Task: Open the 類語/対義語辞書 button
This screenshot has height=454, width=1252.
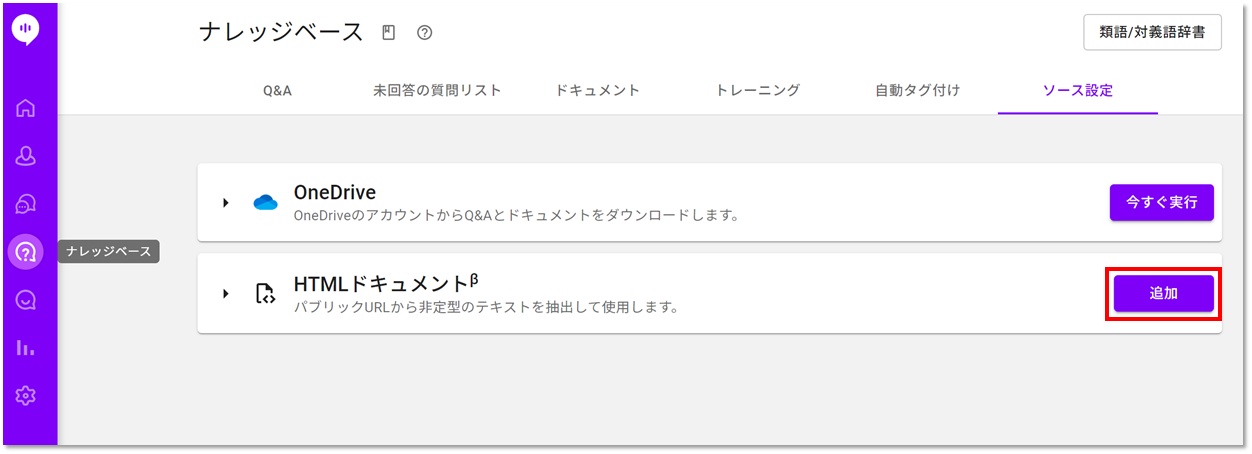Action: point(1152,32)
